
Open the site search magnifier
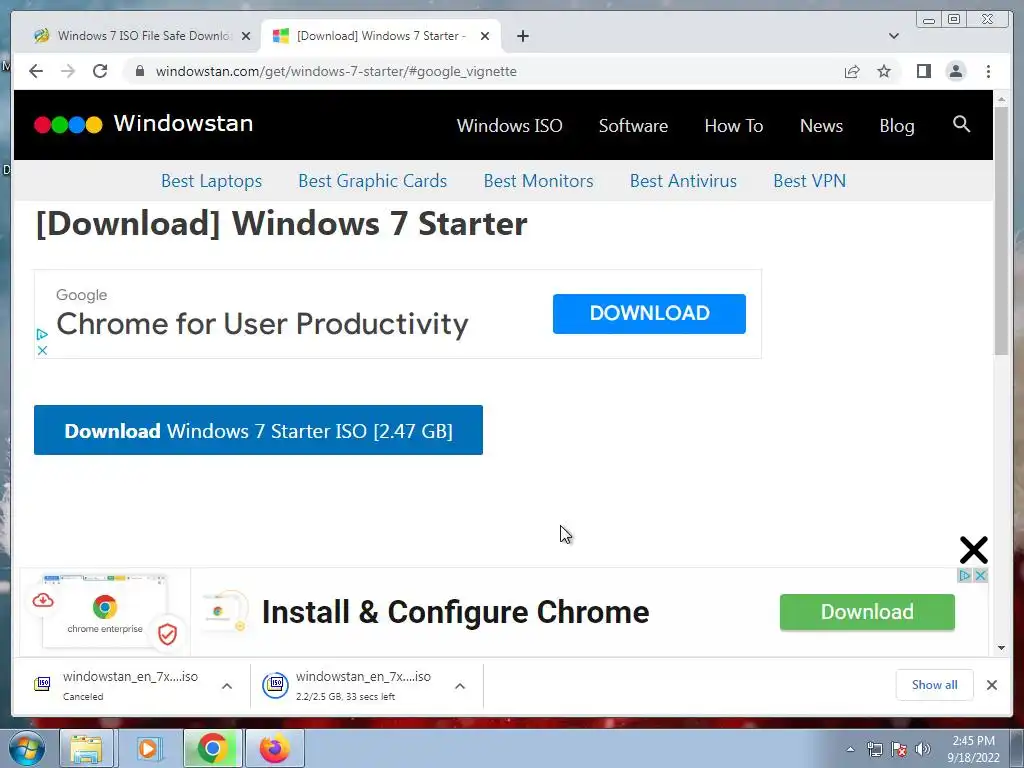click(x=961, y=123)
